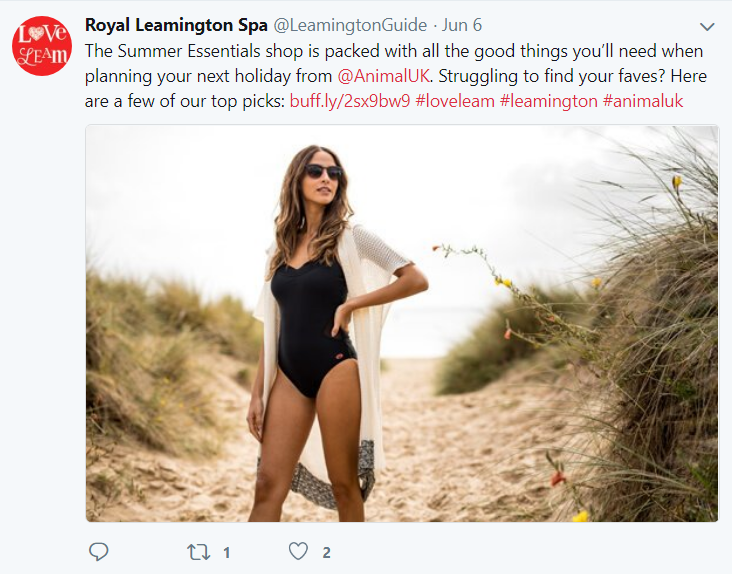Open the tweet options chevron menu
Viewport: 732px width, 574px height.
tap(707, 26)
